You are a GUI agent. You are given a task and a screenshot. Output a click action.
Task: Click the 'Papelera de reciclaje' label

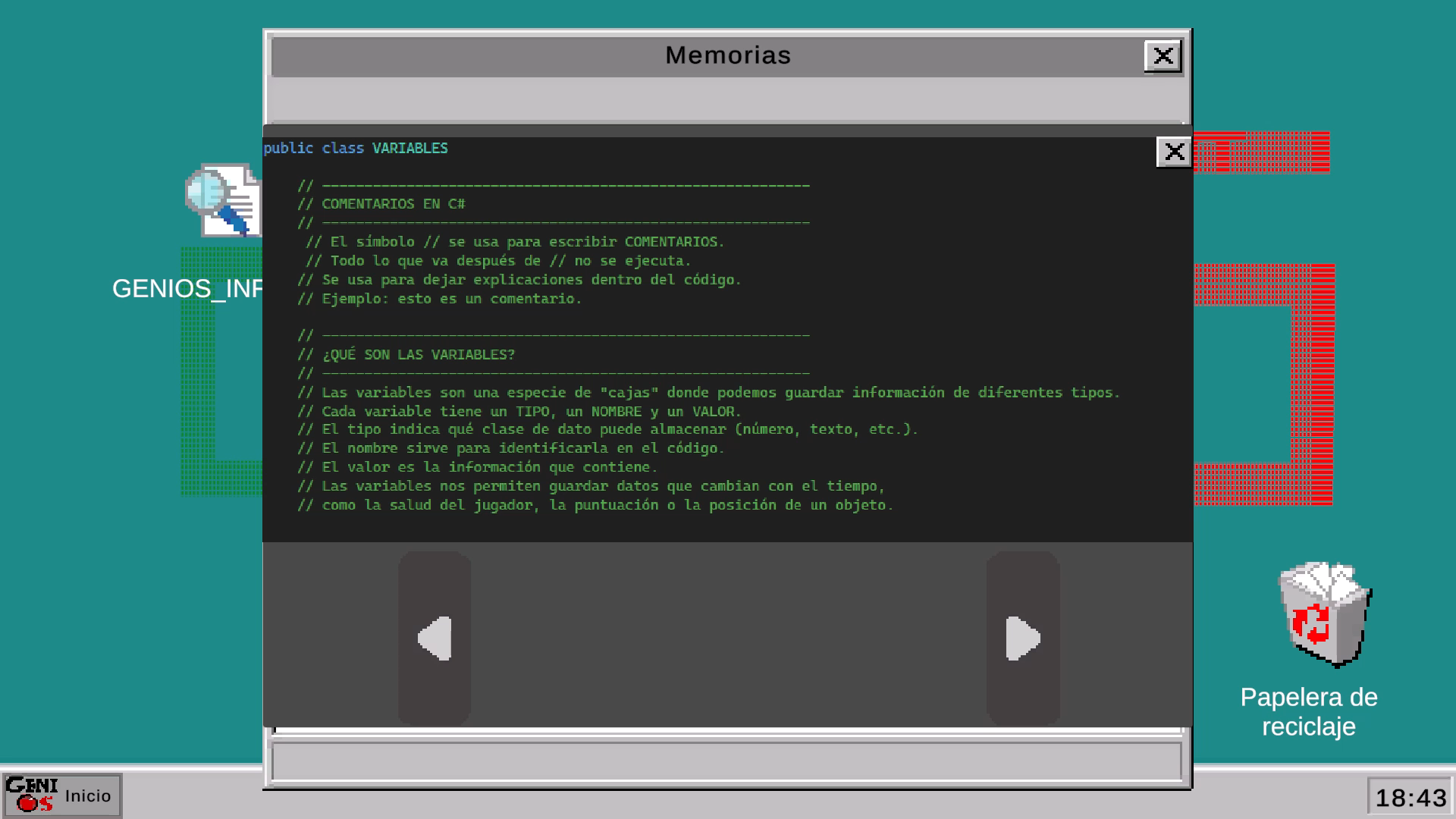(x=1308, y=711)
